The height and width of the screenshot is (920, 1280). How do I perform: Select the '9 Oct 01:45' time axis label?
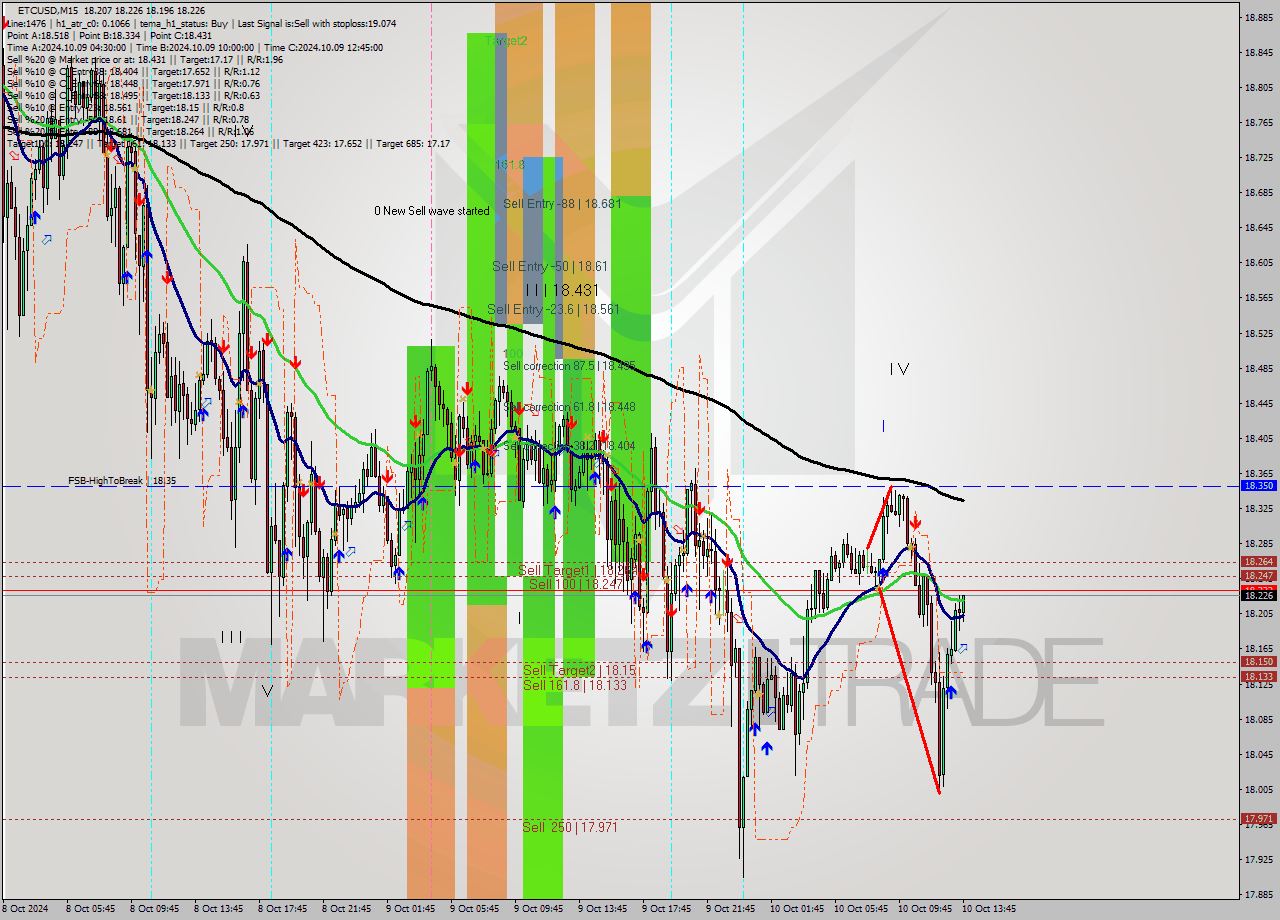click(411, 909)
